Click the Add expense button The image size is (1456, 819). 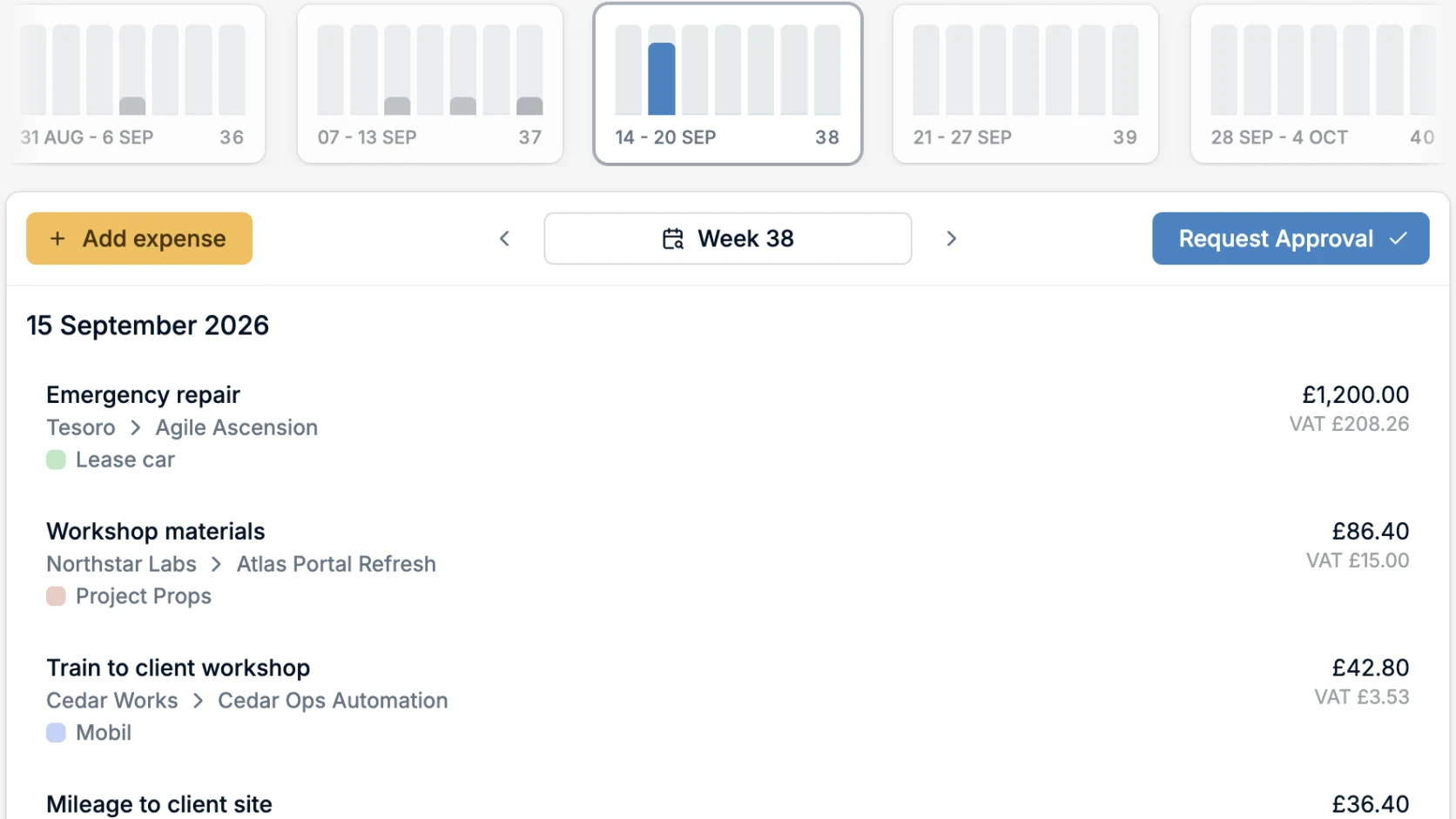pyautogui.click(x=139, y=238)
